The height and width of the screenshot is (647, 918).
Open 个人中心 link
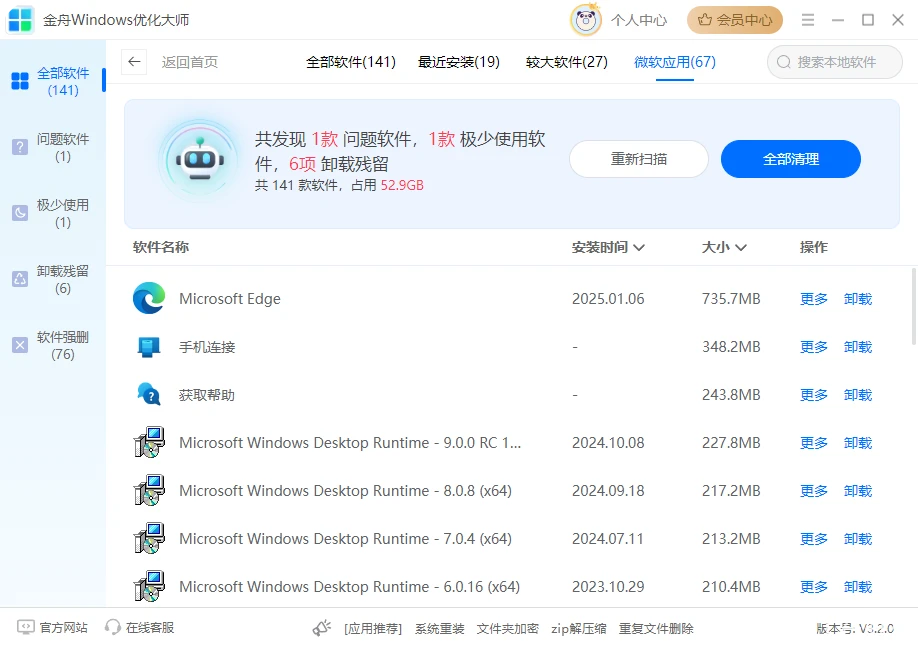[x=639, y=20]
